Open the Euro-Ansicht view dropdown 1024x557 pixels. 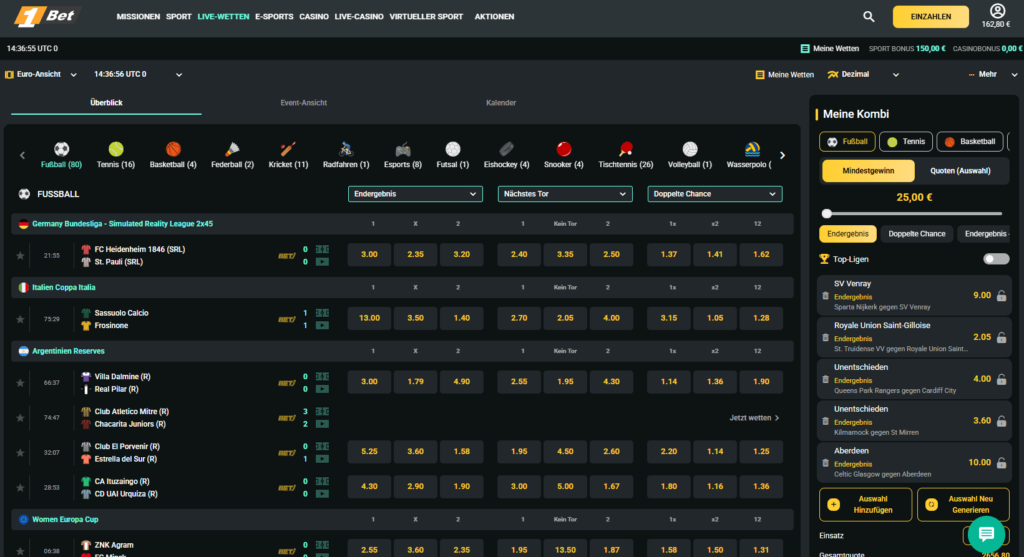[x=41, y=74]
